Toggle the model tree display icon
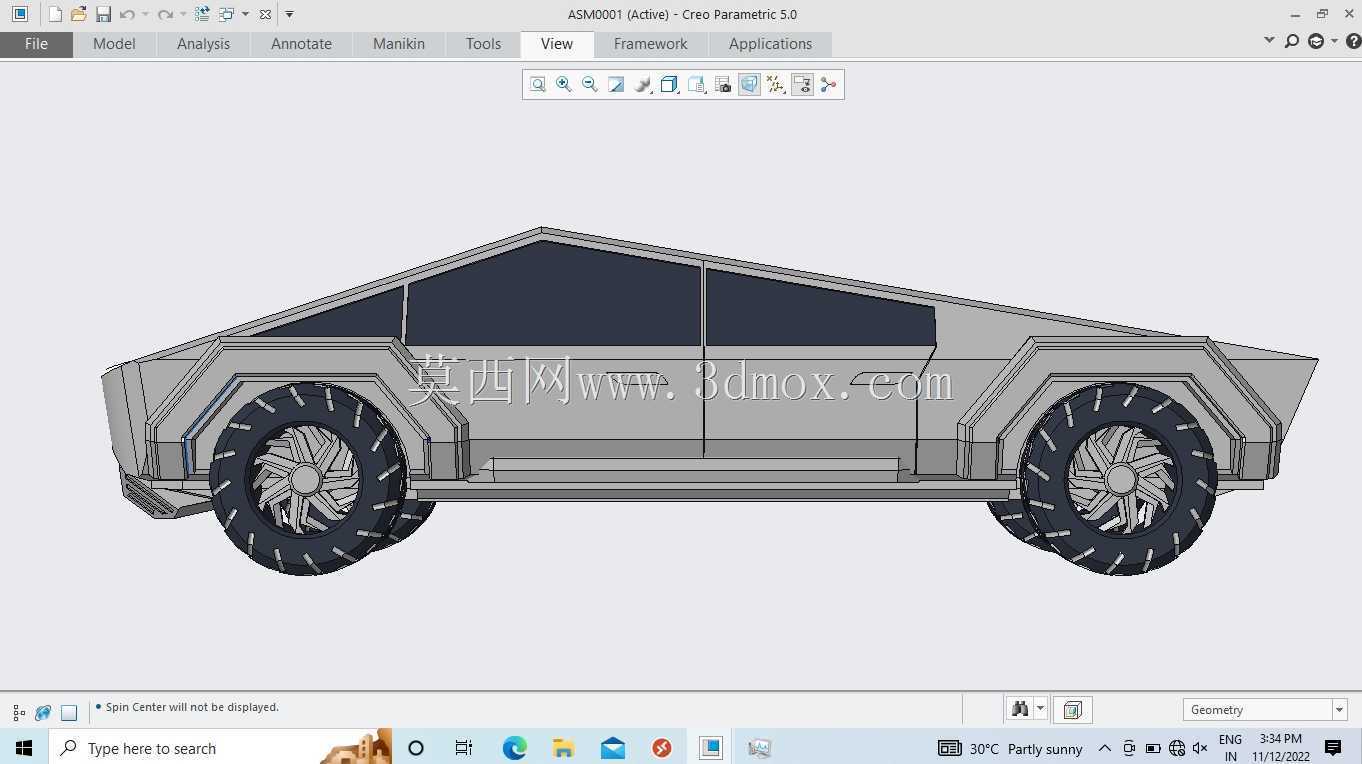 click(19, 713)
